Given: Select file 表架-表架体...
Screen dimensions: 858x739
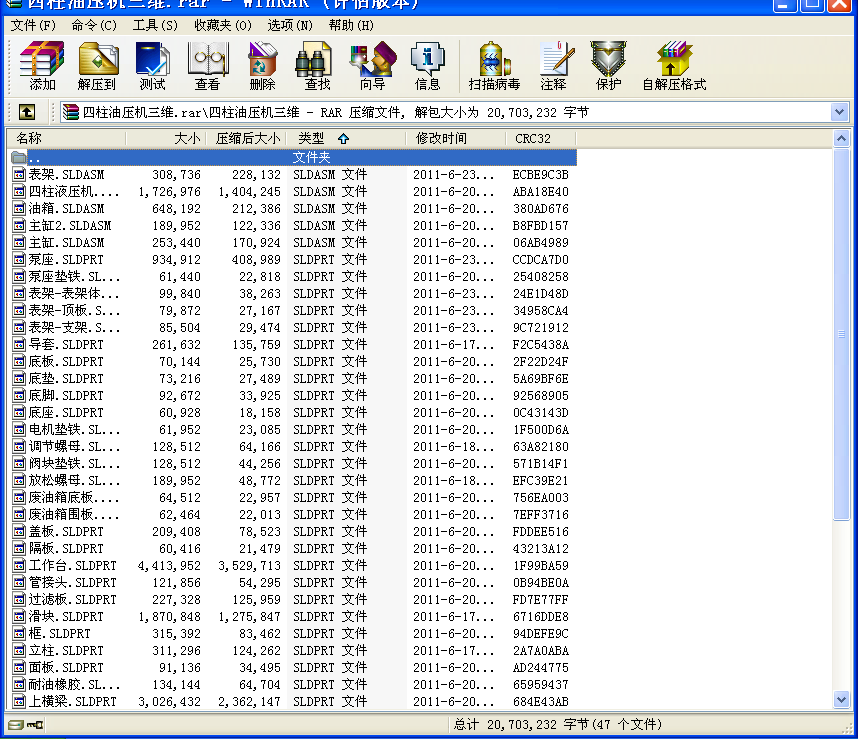Looking at the screenshot, I should [74, 294].
